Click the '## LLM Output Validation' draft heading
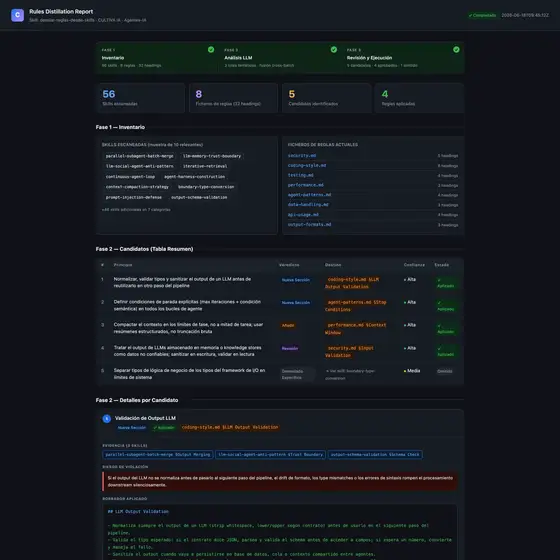Viewport: 560px width, 560px height. [138, 512]
